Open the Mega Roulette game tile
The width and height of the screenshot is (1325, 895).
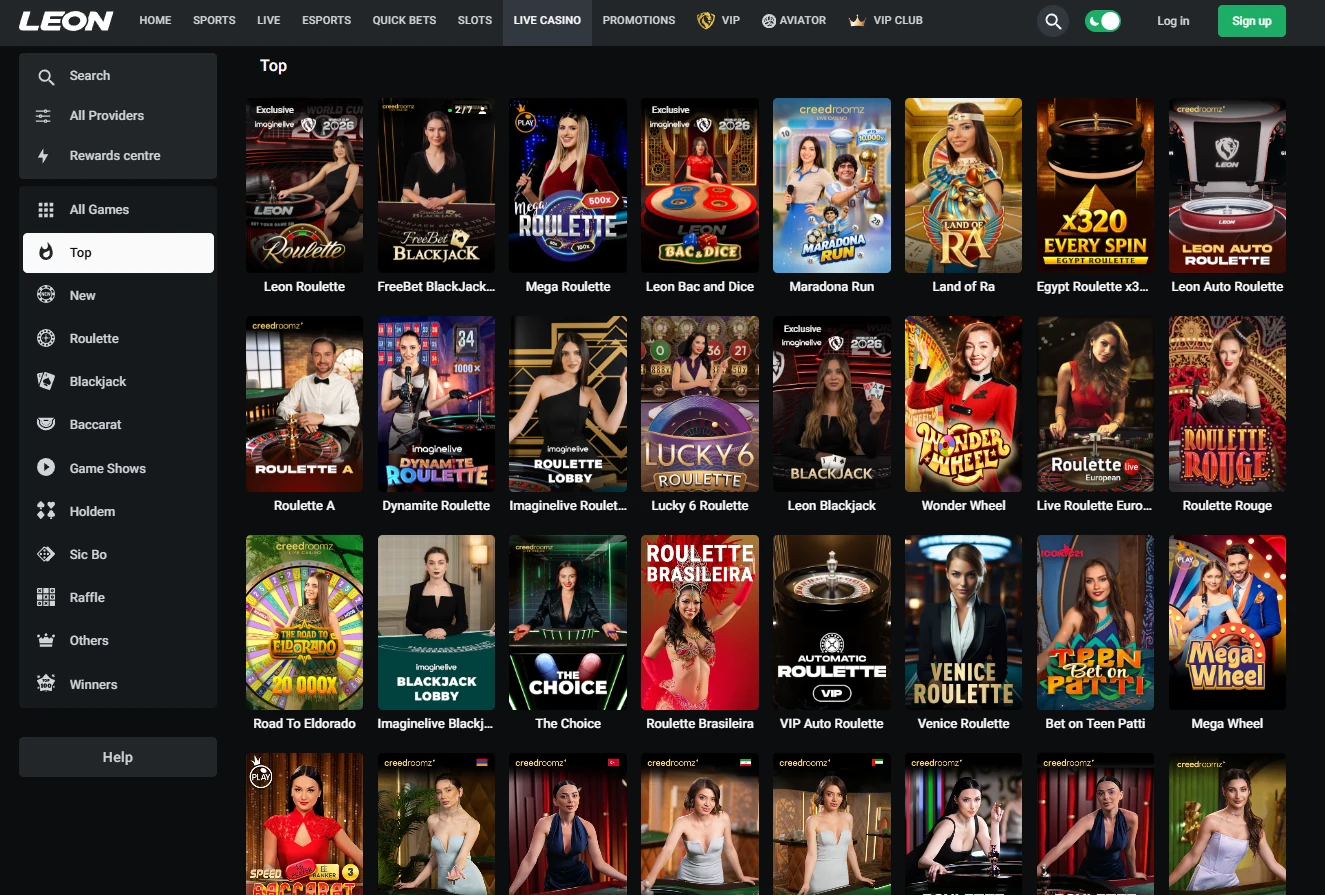tap(568, 186)
